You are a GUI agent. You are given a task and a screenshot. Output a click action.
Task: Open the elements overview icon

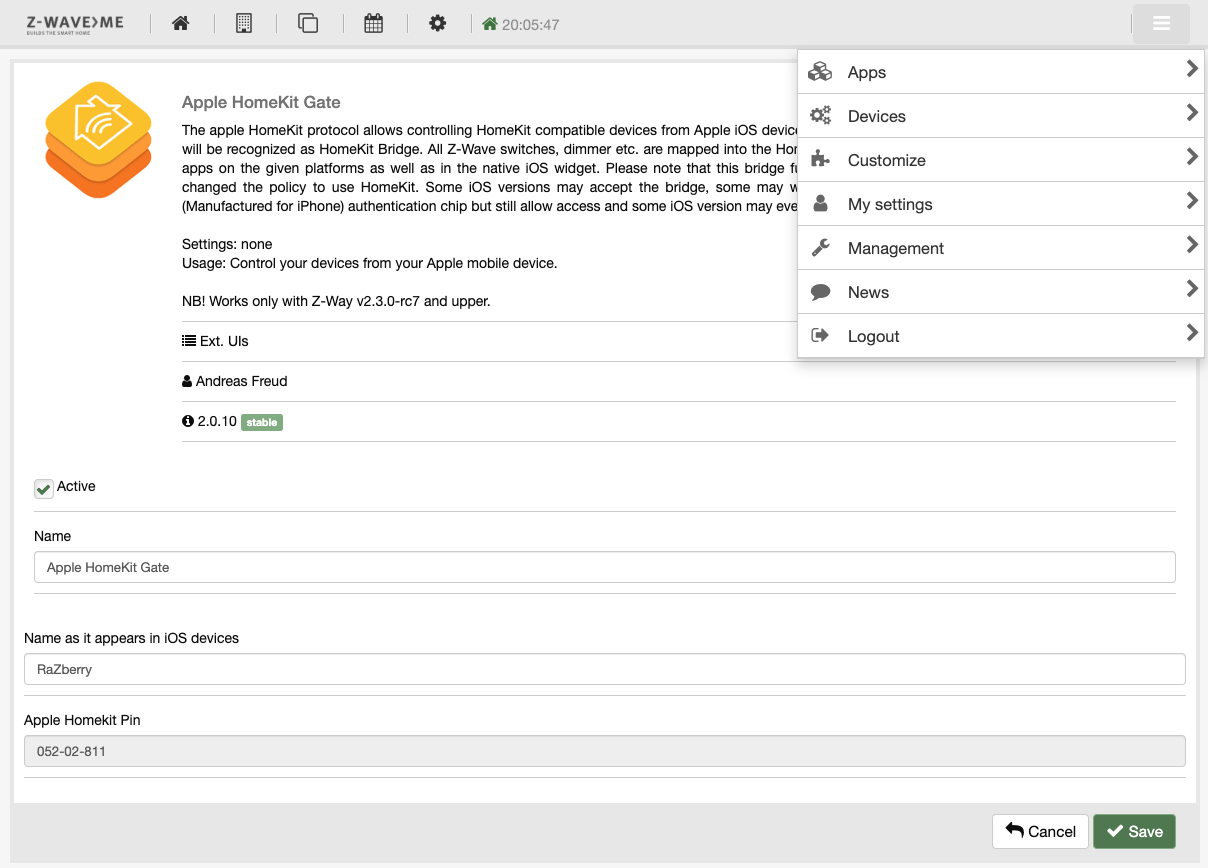[308, 23]
